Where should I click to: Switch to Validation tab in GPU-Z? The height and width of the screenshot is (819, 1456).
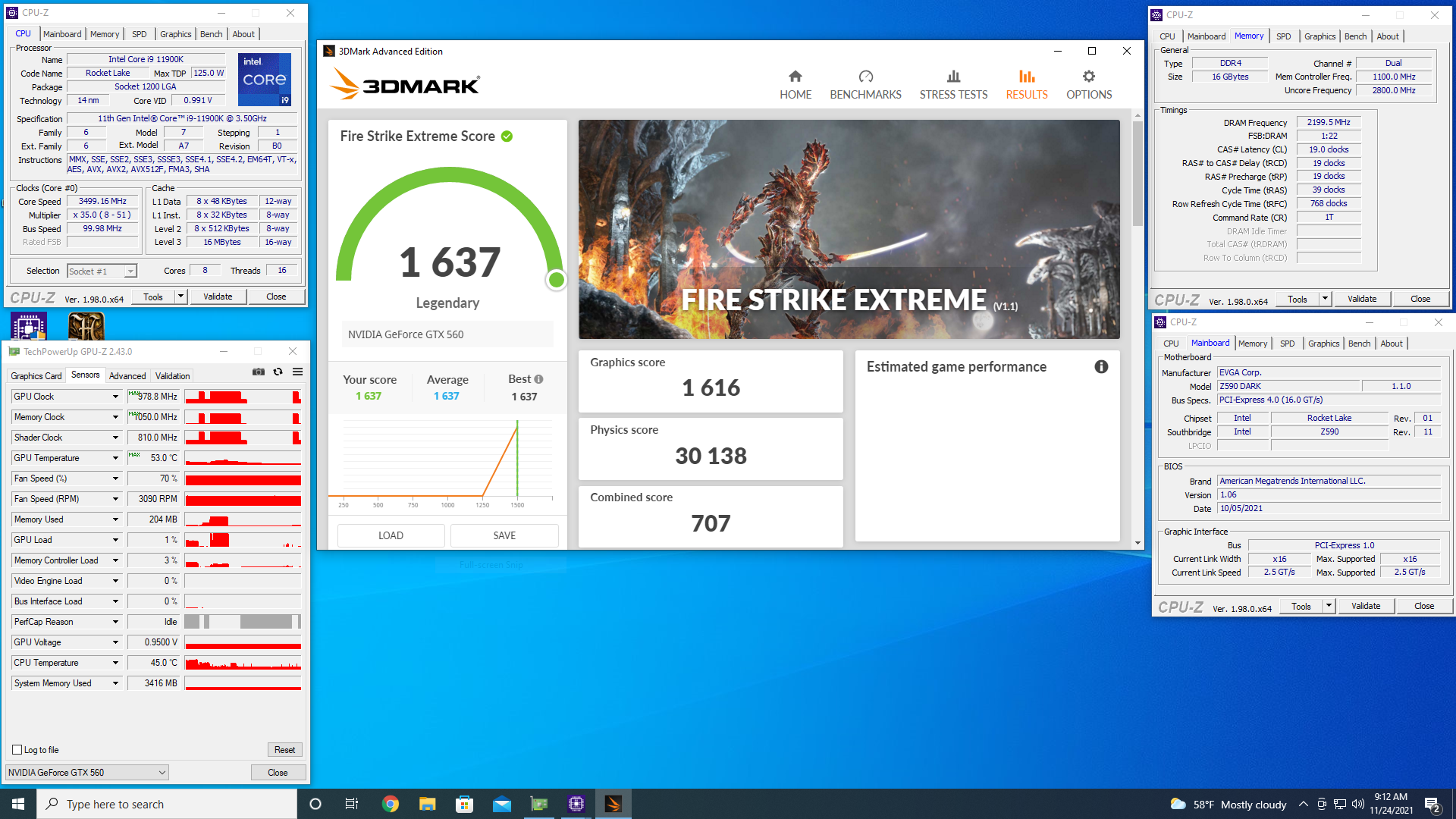pos(172,376)
